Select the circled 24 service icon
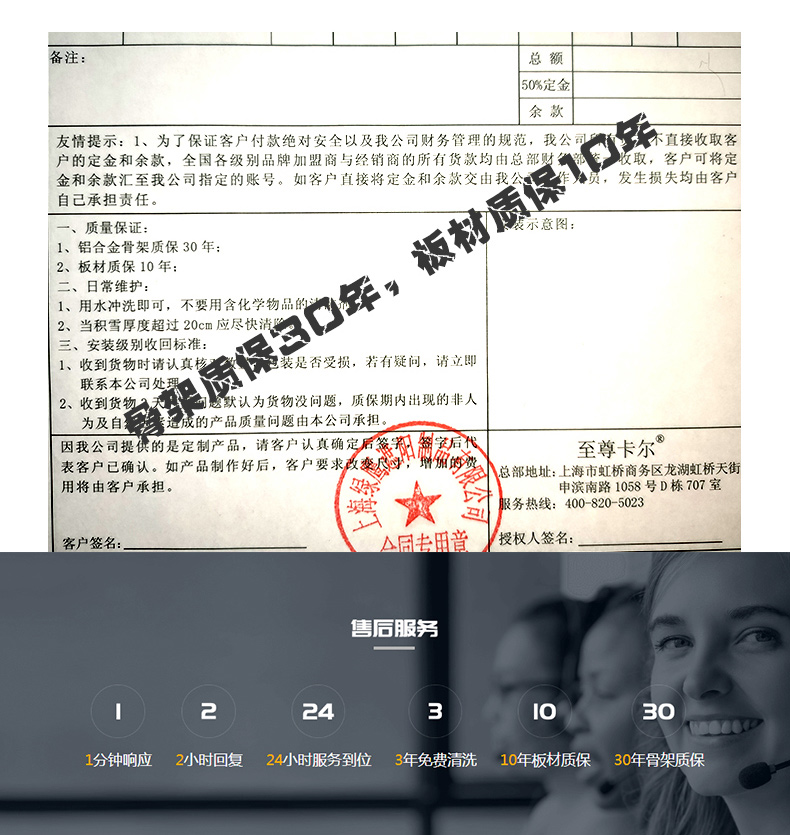The height and width of the screenshot is (835, 790). (318, 711)
